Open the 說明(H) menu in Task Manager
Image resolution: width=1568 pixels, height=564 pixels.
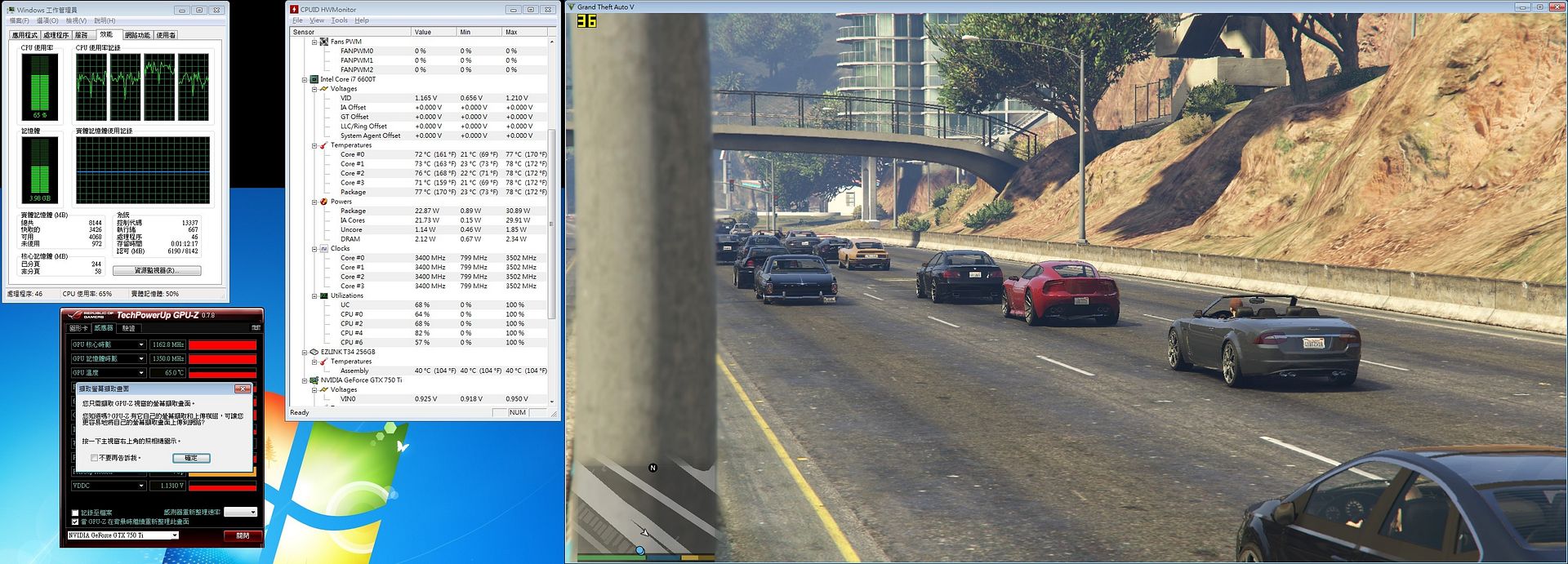click(105, 20)
